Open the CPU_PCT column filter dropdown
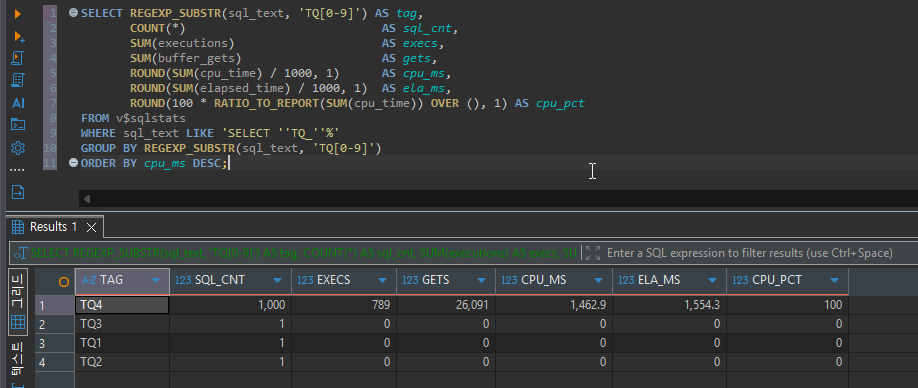The image size is (918, 388). tap(834, 281)
